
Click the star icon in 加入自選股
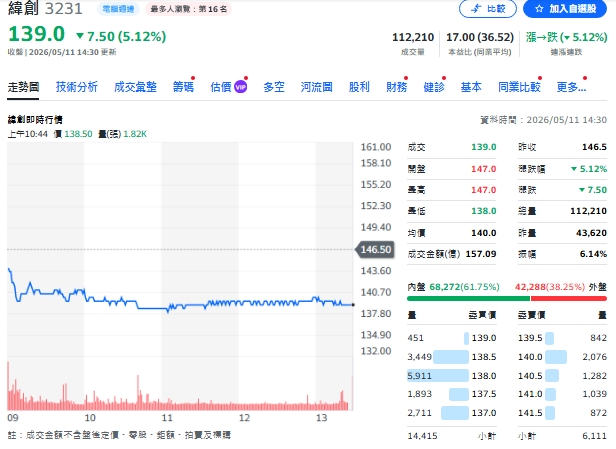point(539,9)
